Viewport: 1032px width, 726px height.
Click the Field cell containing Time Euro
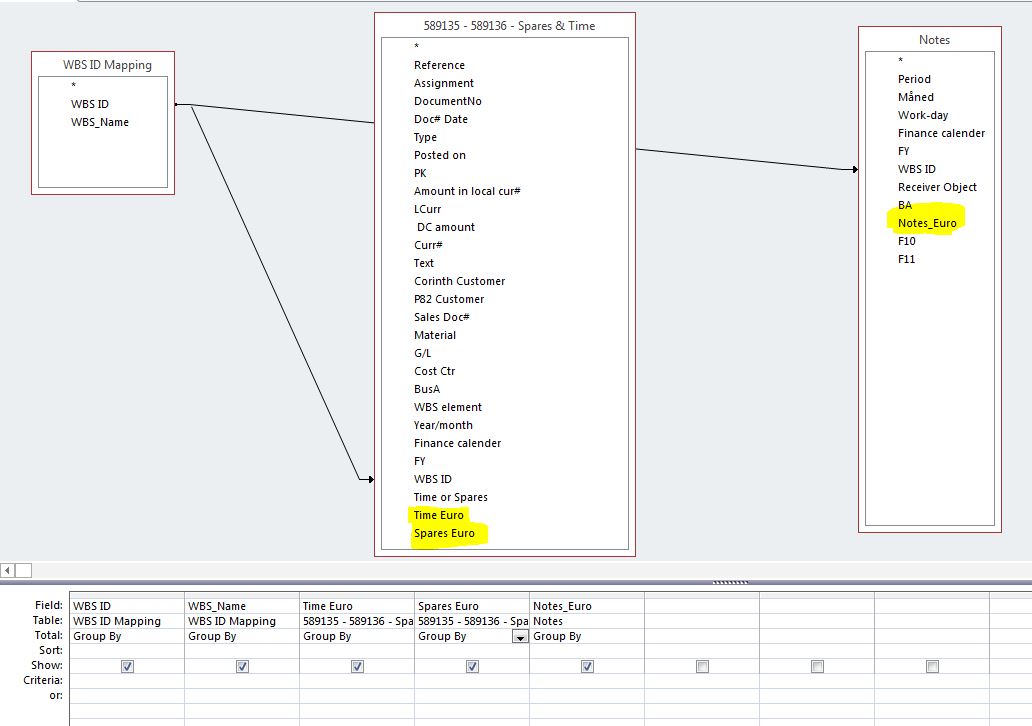click(x=357, y=606)
